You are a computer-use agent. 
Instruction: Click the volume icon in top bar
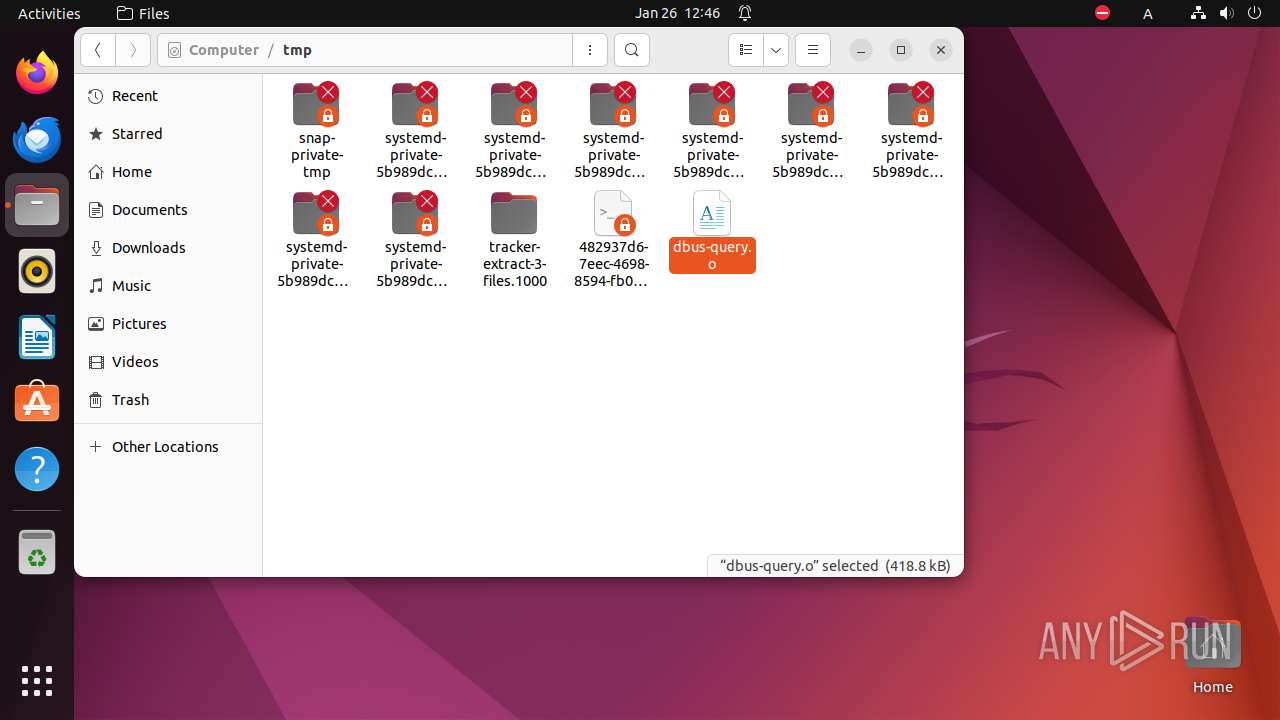click(x=1226, y=13)
